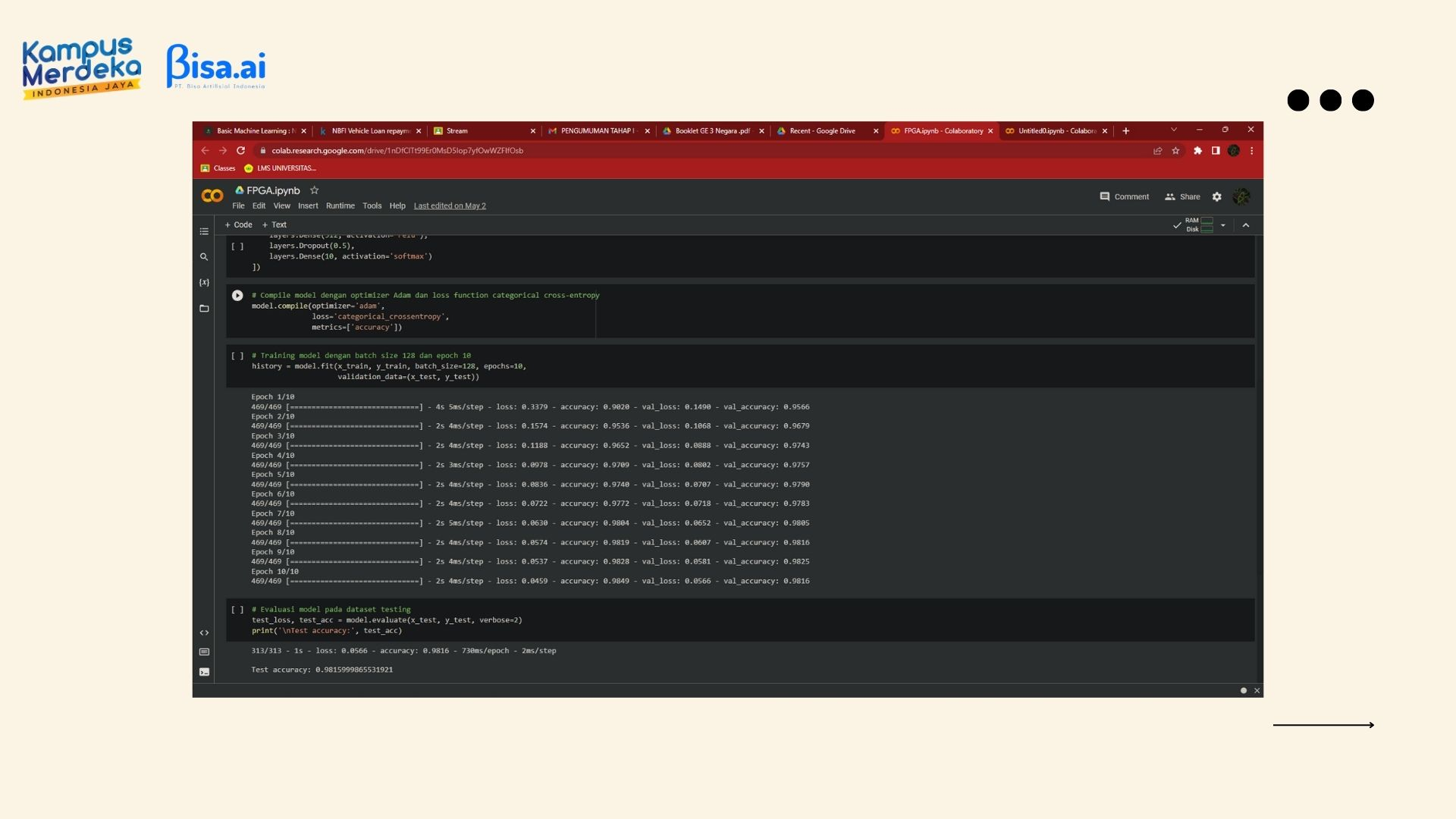Close the Stream browser tab
This screenshot has height=819, width=1456.
[x=533, y=131]
